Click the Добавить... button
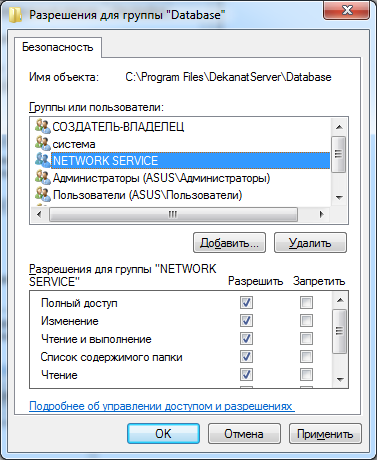 (x=229, y=243)
